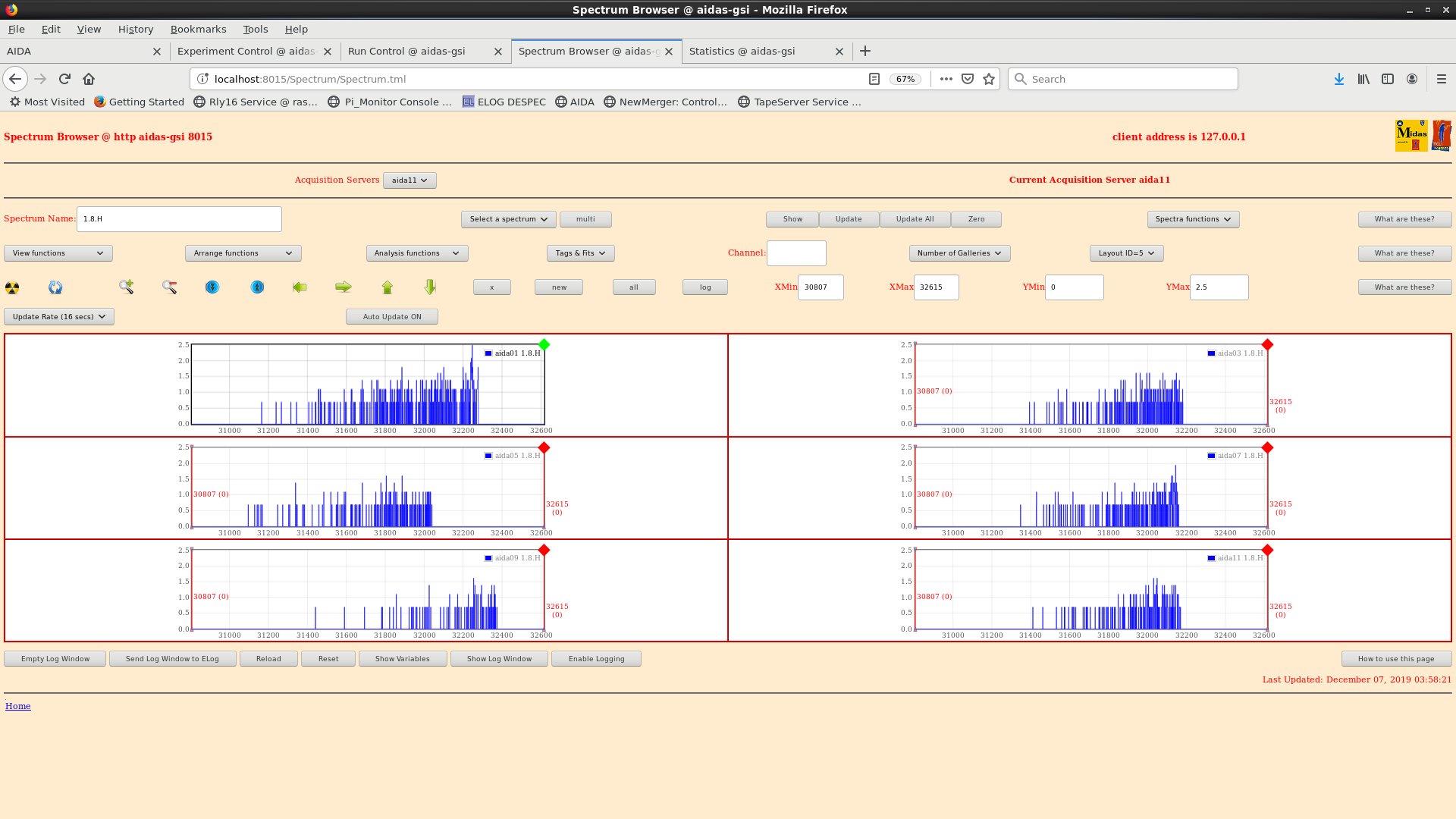
Task: Select red diamond marker on aida11 plot
Action: coord(1267,550)
